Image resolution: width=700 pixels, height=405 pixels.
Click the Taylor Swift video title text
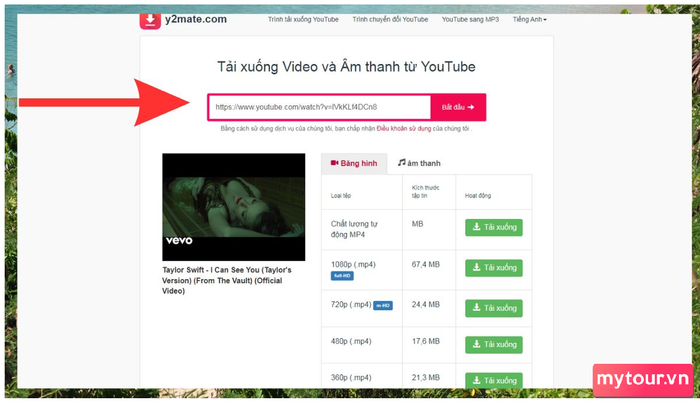[x=227, y=280]
